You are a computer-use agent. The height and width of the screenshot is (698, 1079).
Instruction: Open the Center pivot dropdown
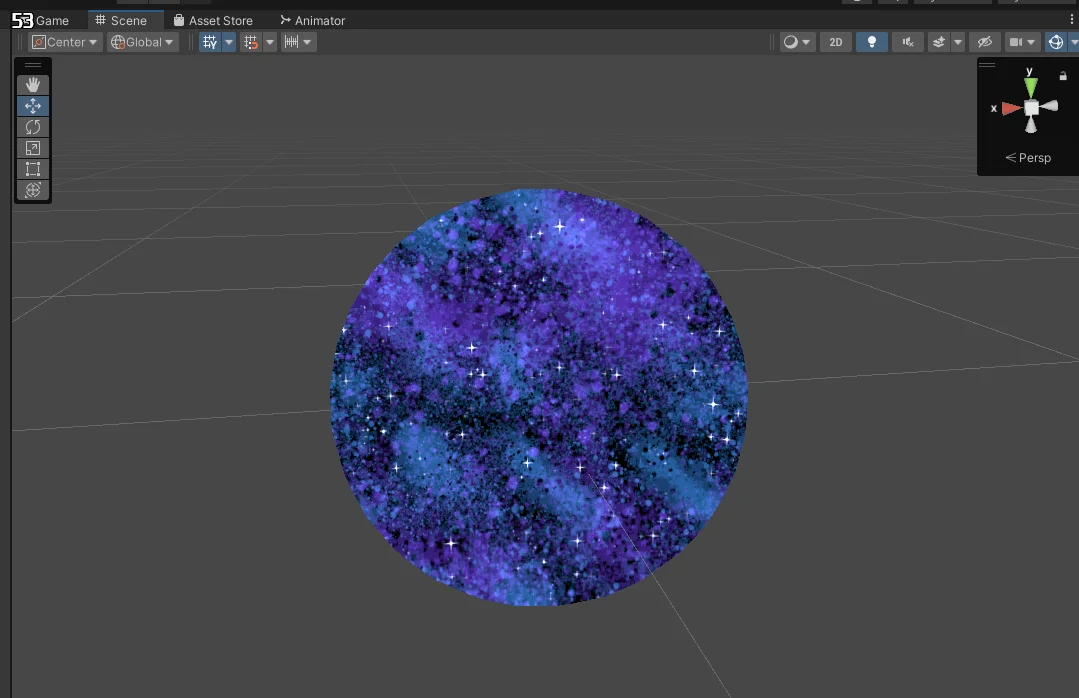[x=64, y=41]
